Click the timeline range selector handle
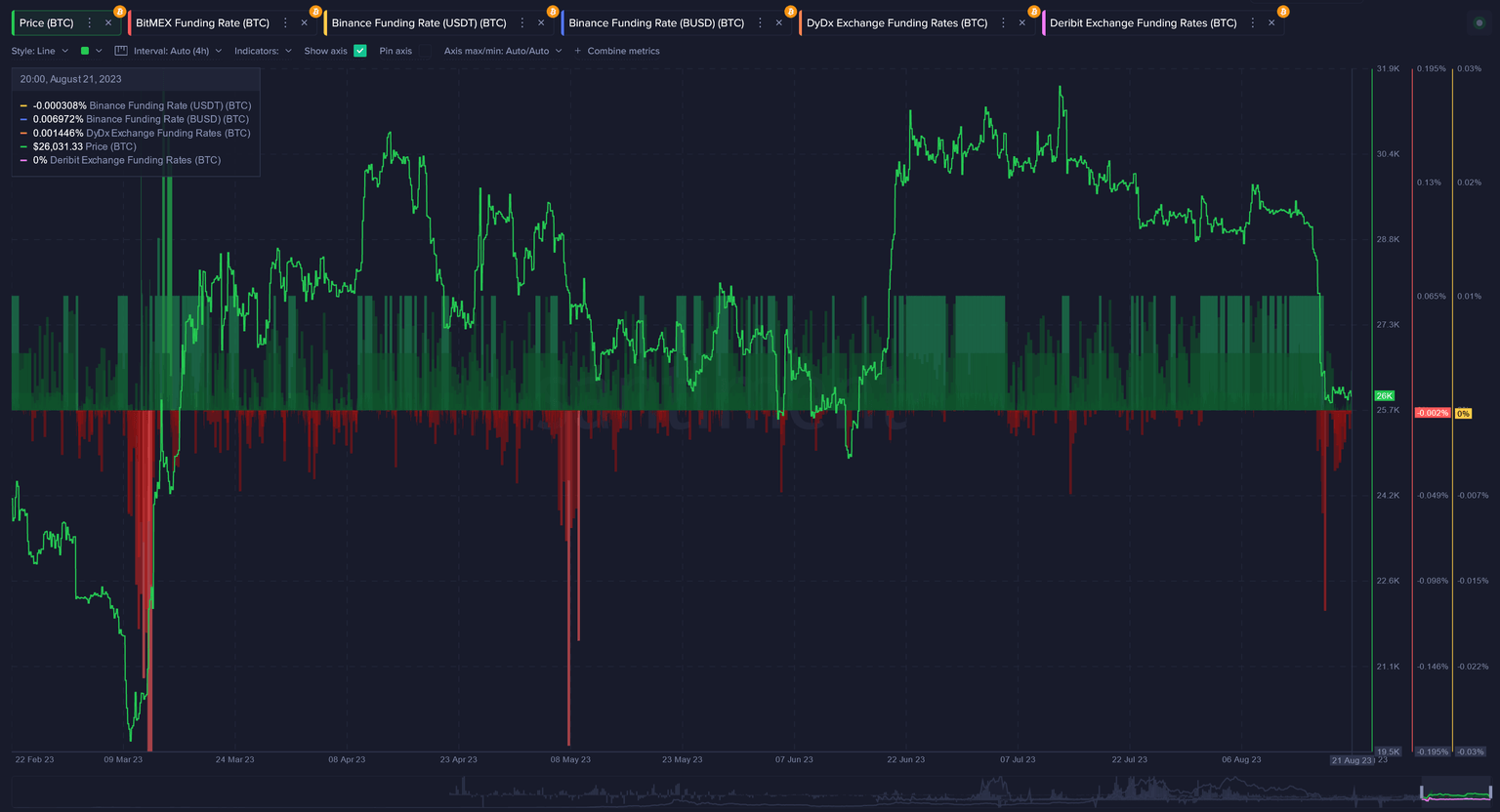The image size is (1500, 812). 1422,792
